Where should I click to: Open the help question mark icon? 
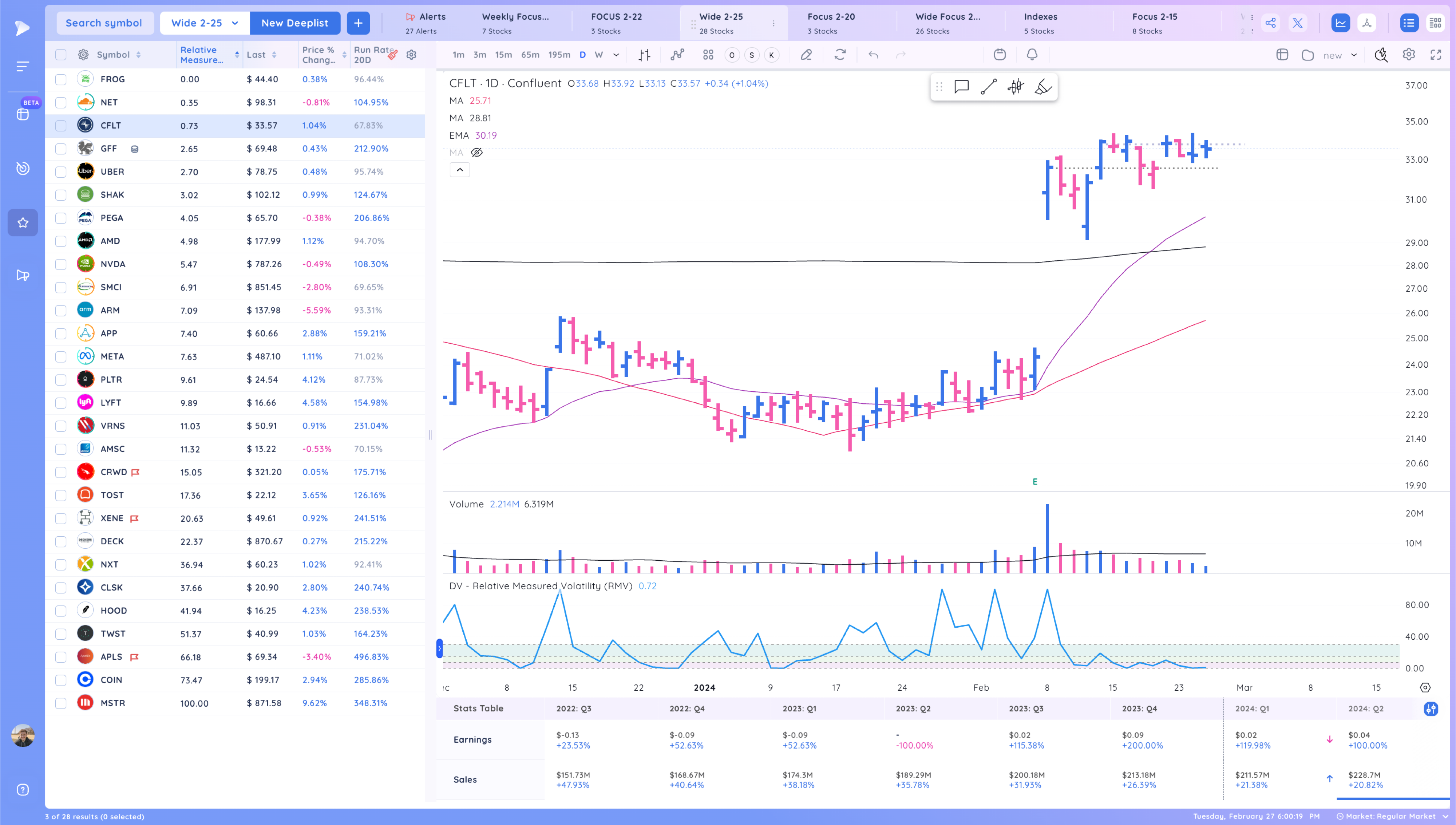[x=23, y=790]
